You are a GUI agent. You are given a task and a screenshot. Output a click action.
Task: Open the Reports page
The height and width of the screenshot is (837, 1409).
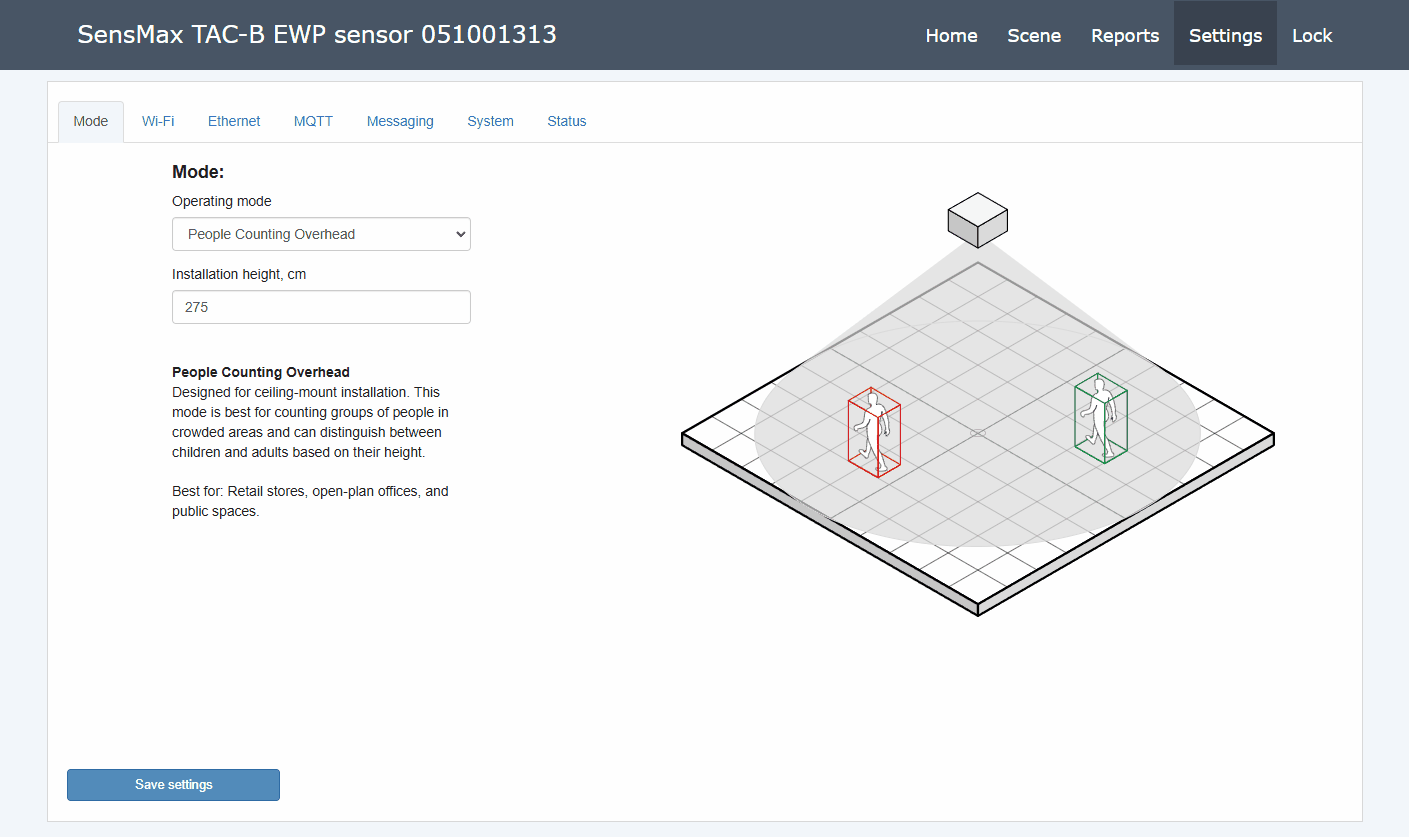pyautogui.click(x=1125, y=35)
